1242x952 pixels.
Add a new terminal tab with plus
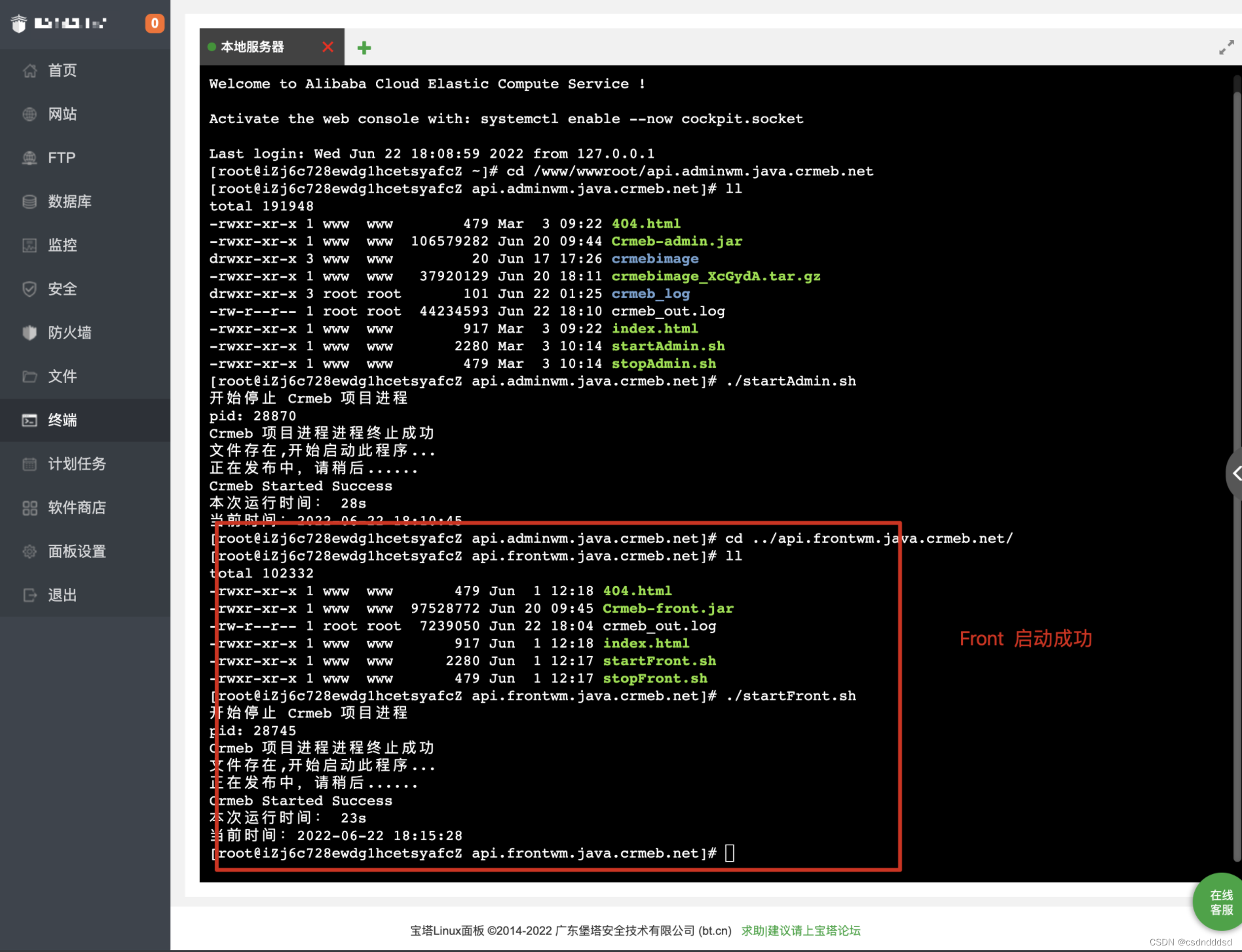[x=364, y=47]
